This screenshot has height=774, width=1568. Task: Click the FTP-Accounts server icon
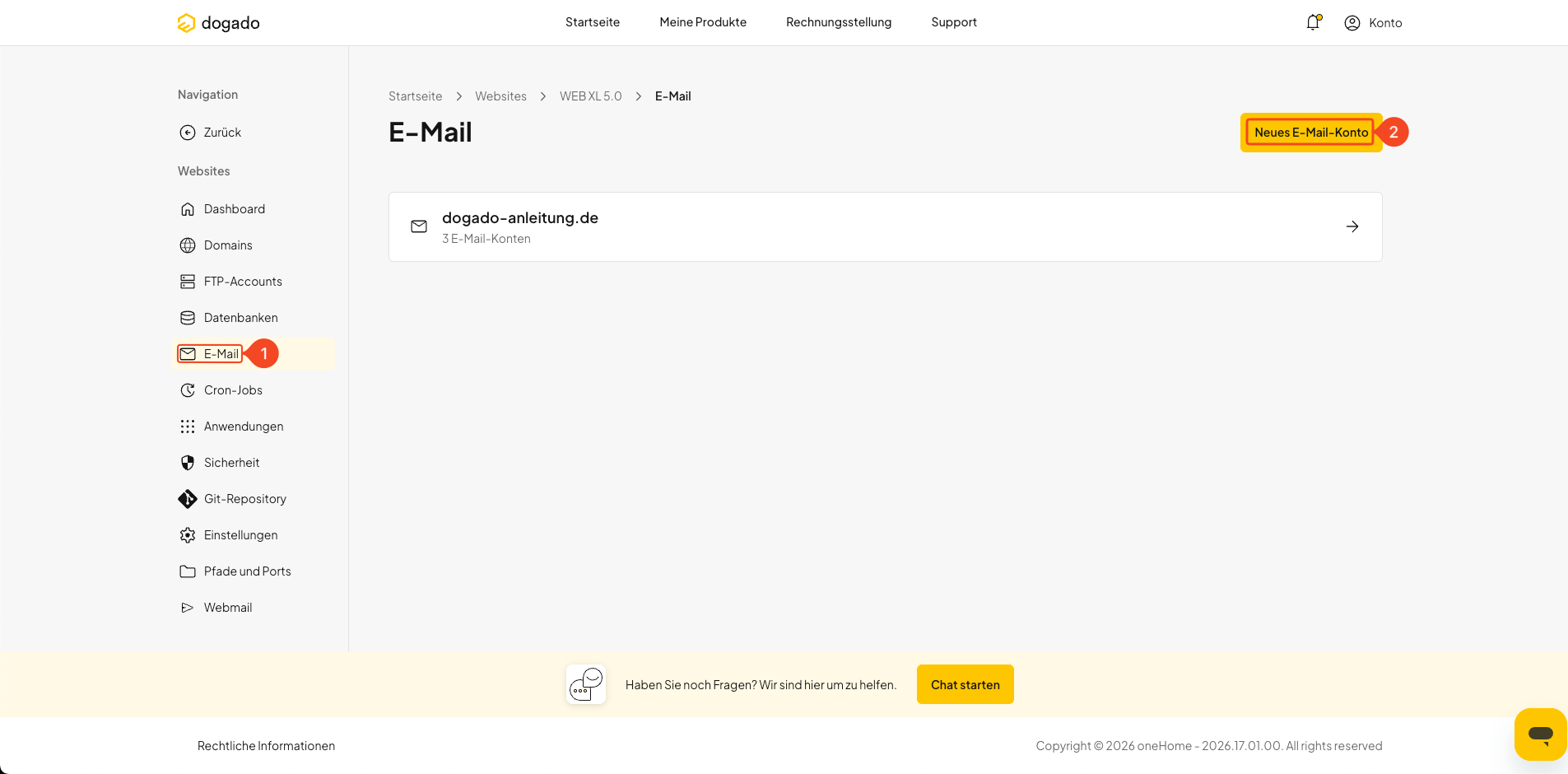188,282
